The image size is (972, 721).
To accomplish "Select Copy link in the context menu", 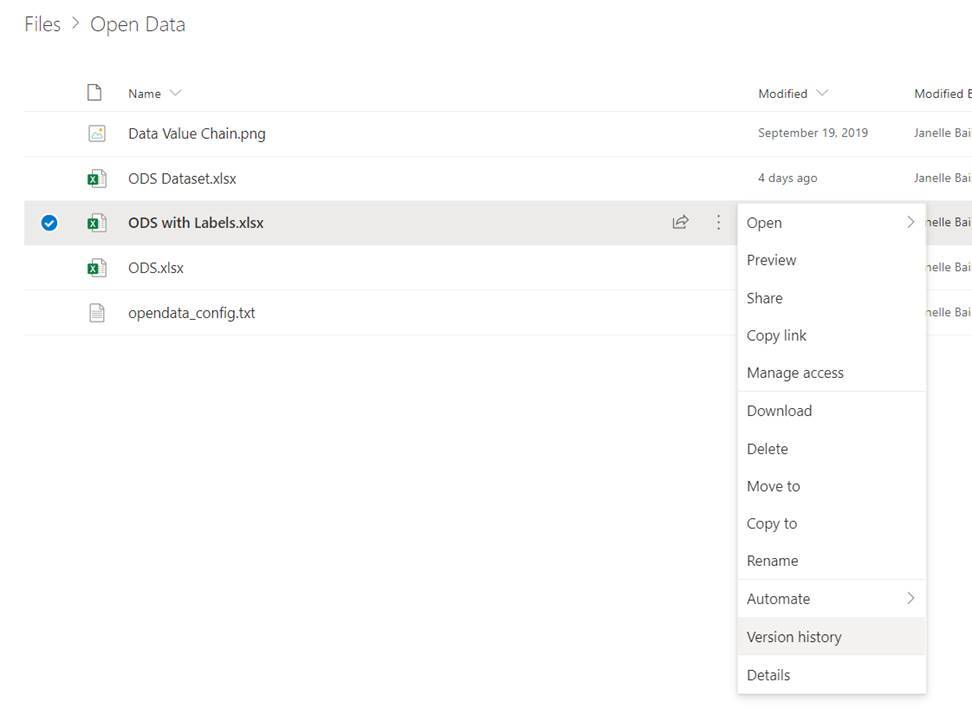I will (x=831, y=335).
